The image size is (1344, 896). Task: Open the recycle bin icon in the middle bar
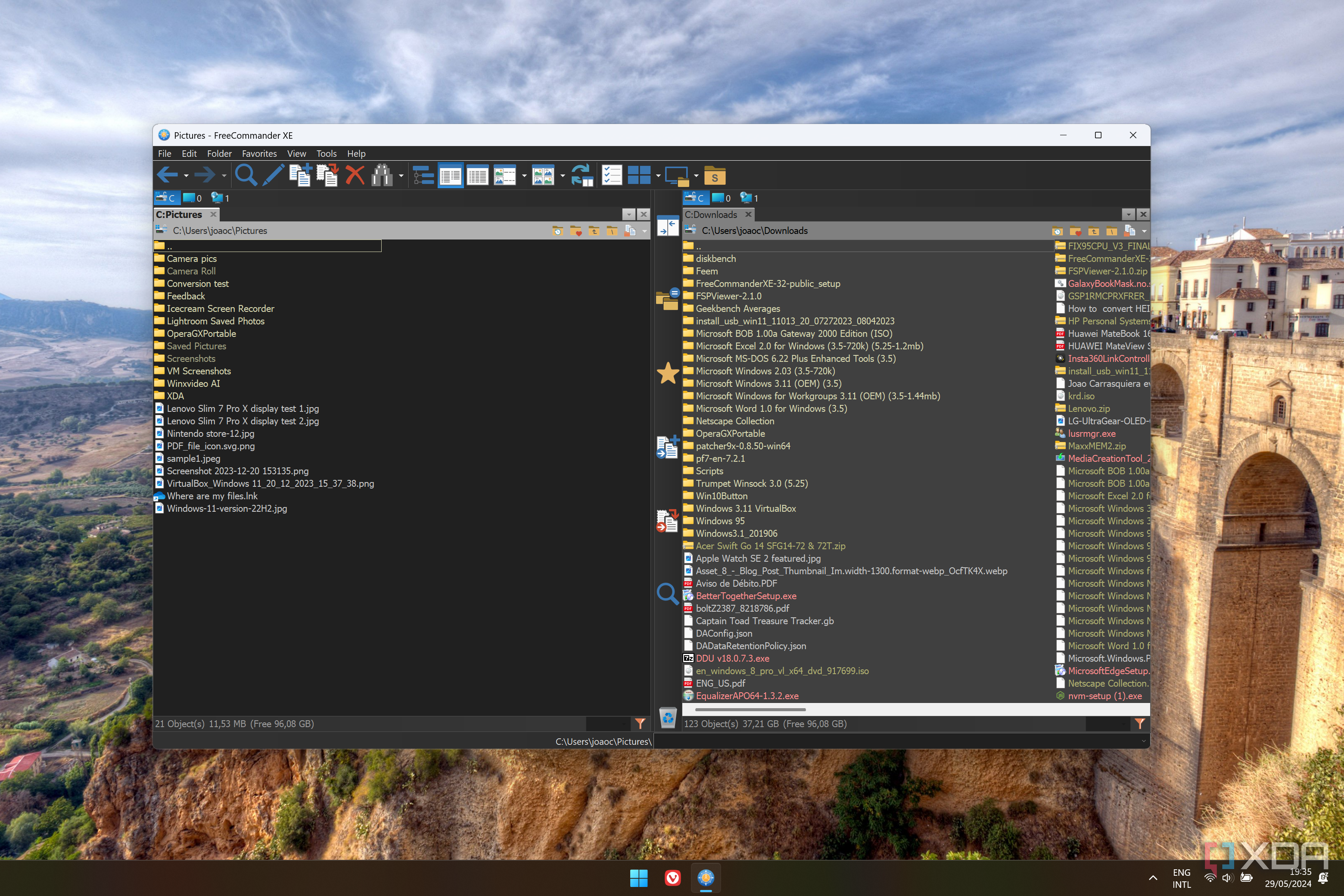click(667, 717)
